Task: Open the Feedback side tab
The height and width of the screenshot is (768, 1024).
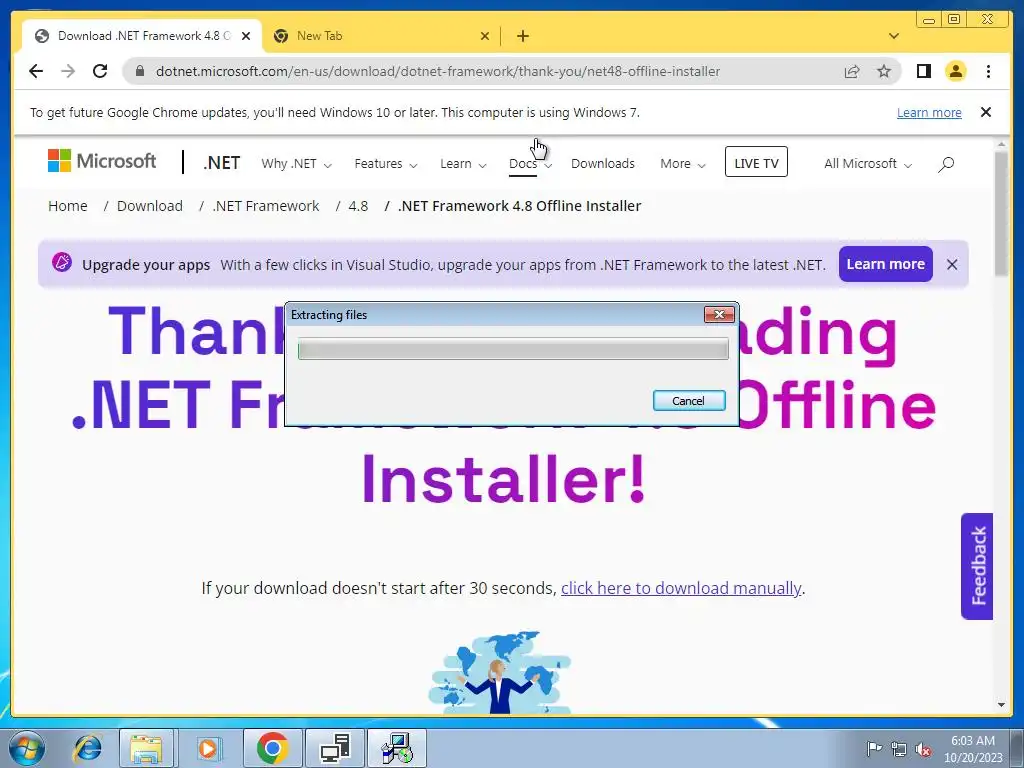Action: (976, 566)
